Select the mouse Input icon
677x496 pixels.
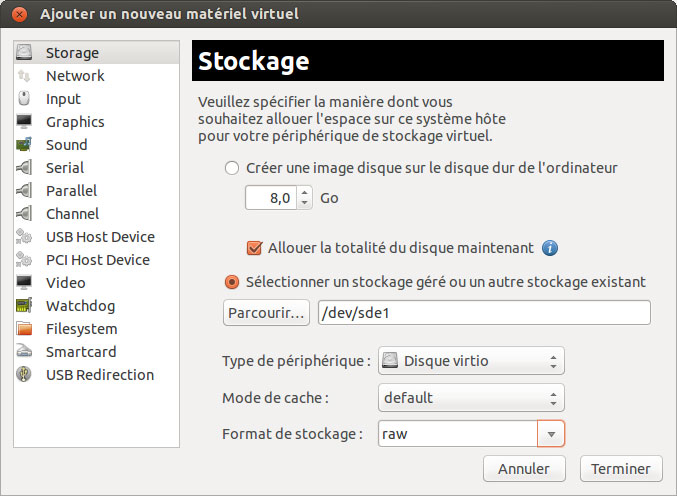[24, 99]
